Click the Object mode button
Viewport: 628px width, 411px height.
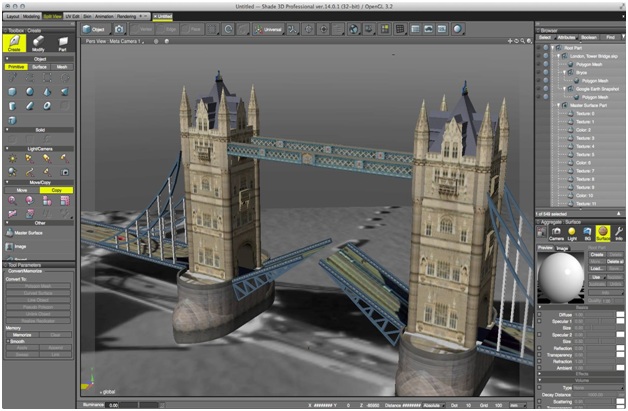[93, 29]
